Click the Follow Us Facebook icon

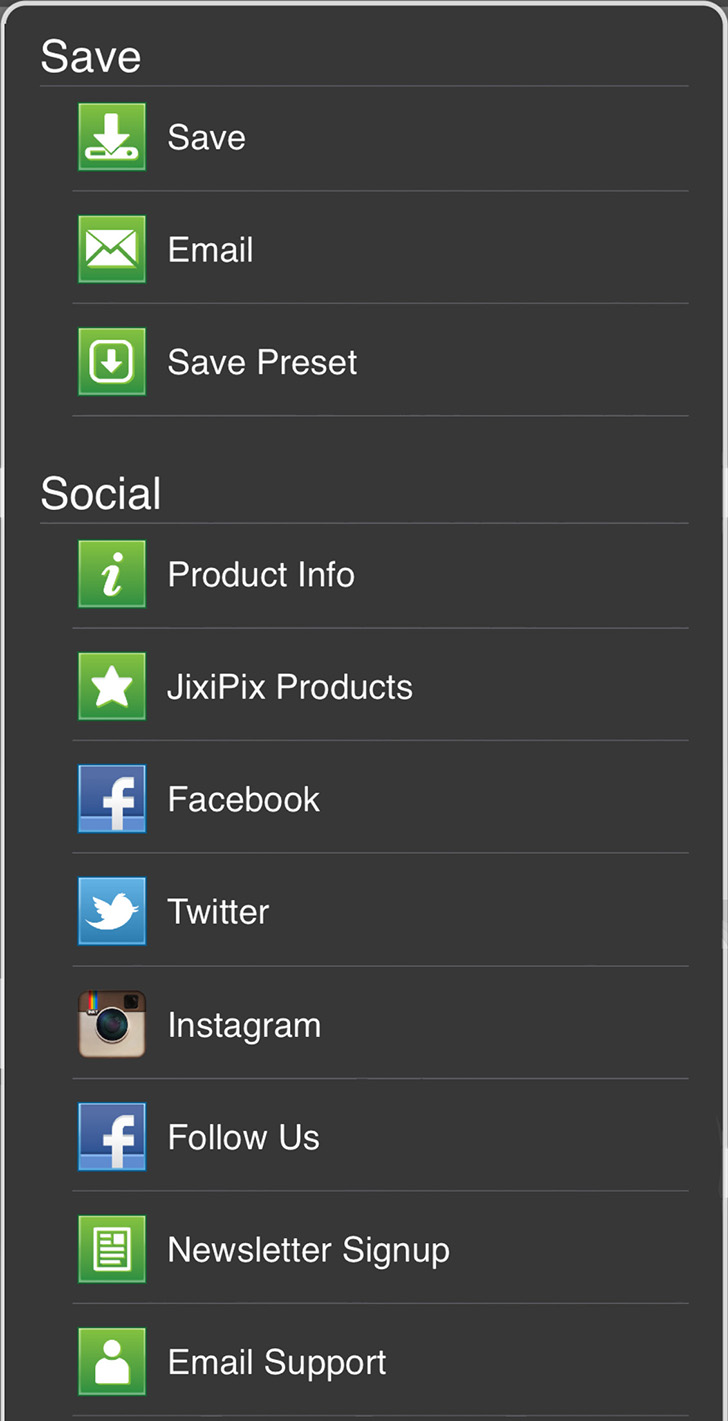(x=112, y=1137)
